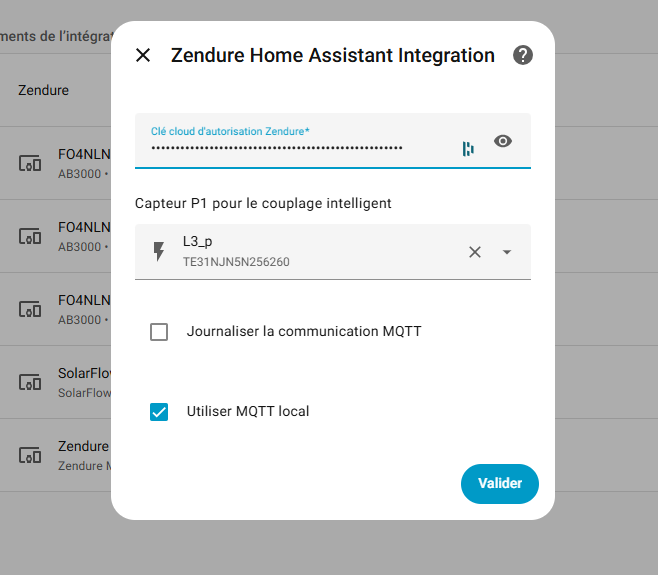The height and width of the screenshot is (575, 658).
Task: Clear the selected L3_p sensor
Action: [x=475, y=252]
